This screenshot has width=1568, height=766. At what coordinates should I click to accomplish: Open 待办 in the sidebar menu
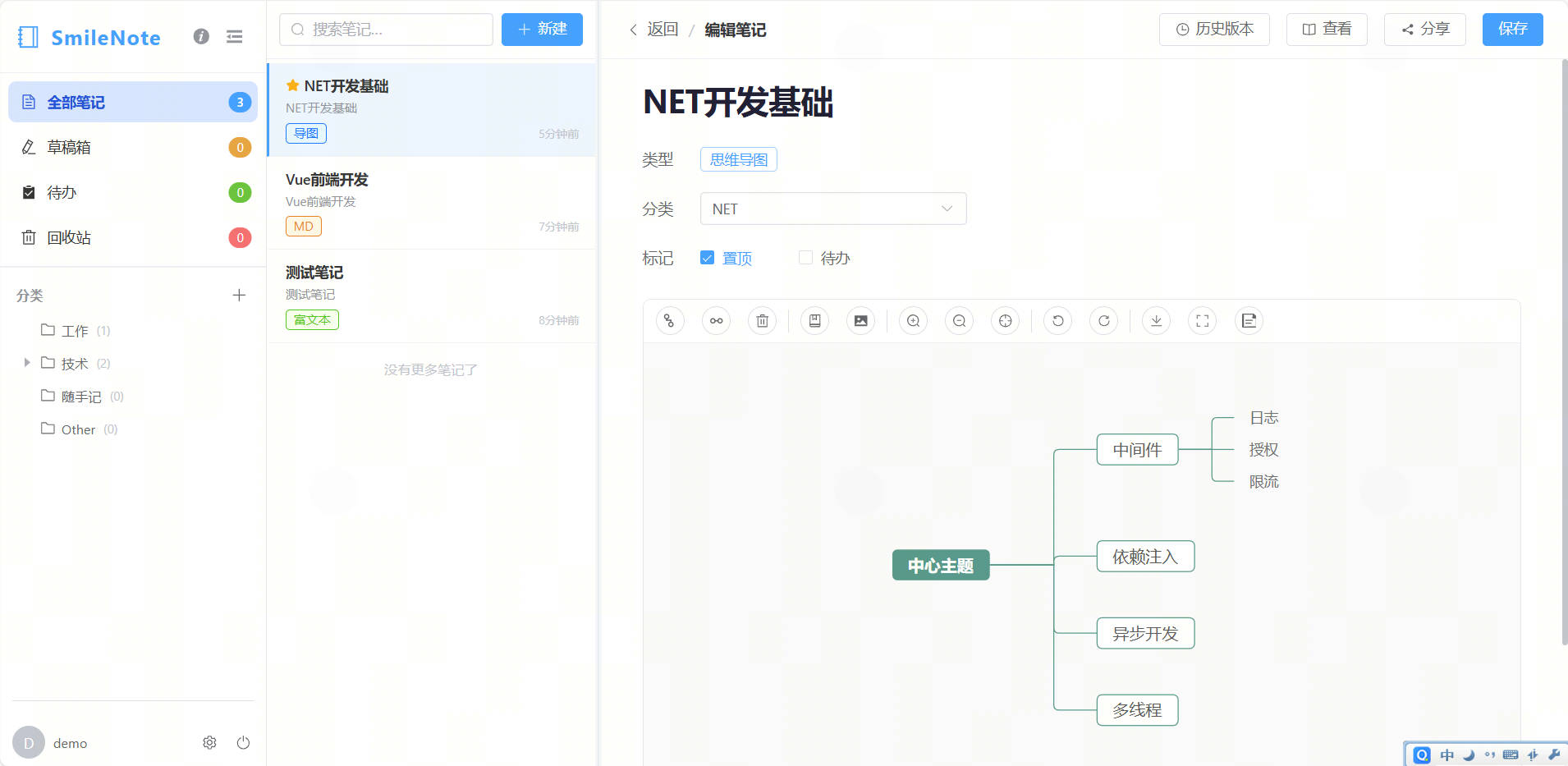133,192
